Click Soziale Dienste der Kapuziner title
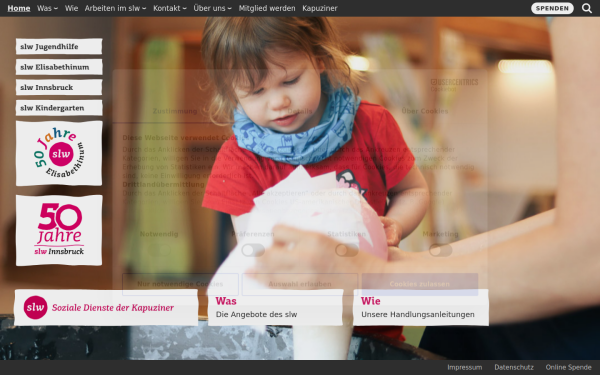 (x=113, y=308)
